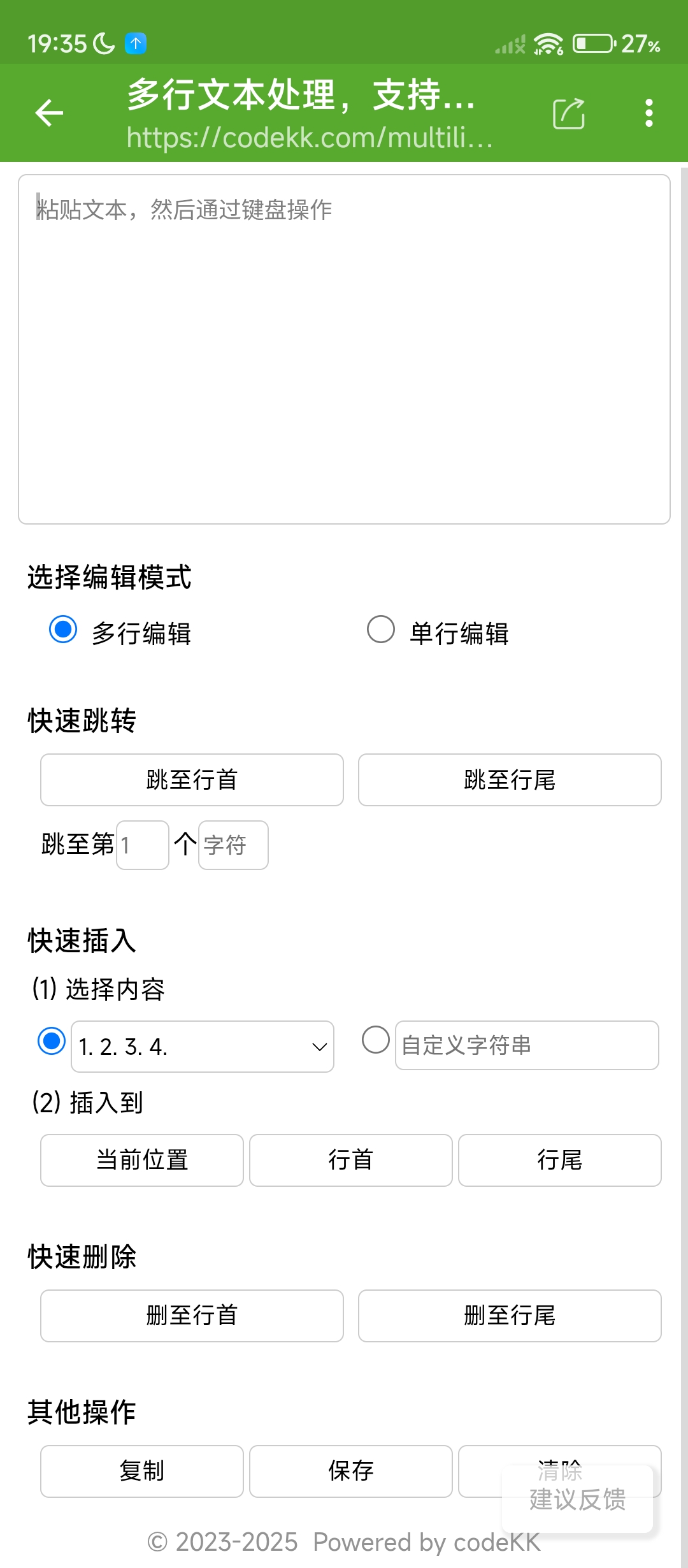Tap the back arrow icon
The image size is (688, 1568).
(x=49, y=113)
